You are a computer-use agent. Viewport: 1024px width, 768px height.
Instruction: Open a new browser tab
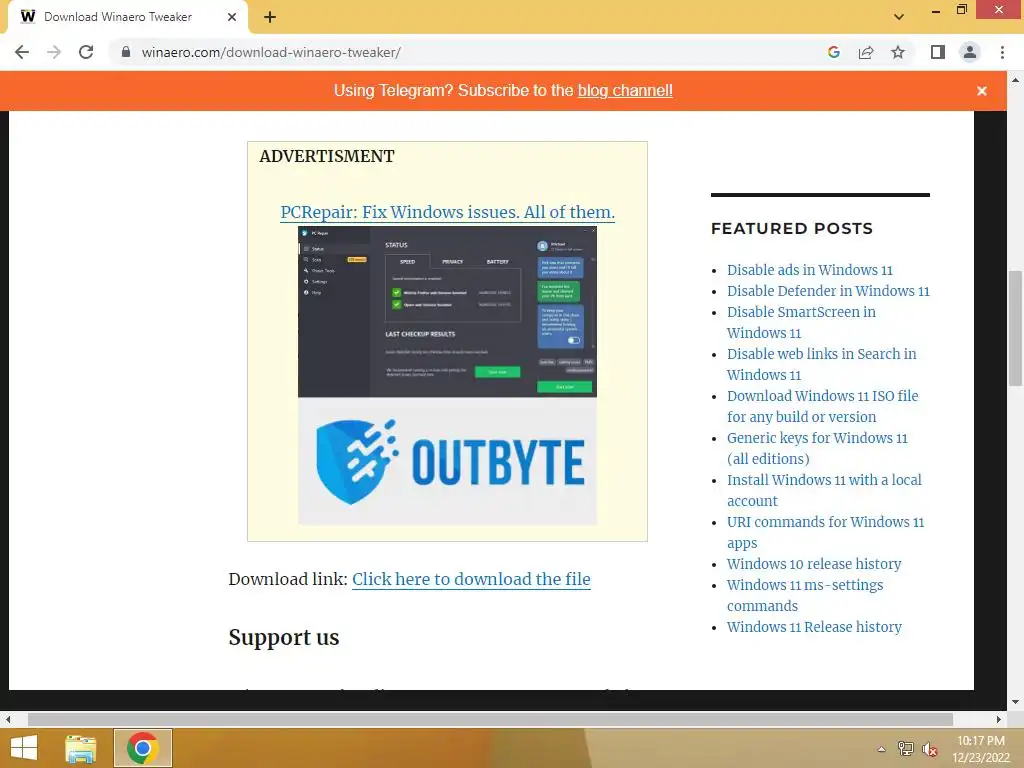270,17
